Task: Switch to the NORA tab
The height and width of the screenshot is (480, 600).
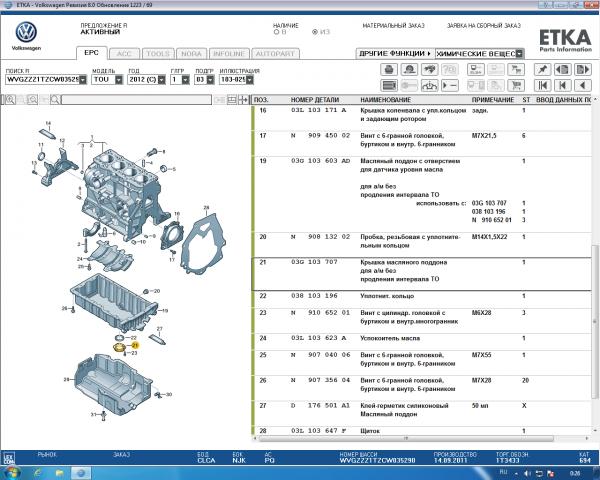Action: [191, 54]
